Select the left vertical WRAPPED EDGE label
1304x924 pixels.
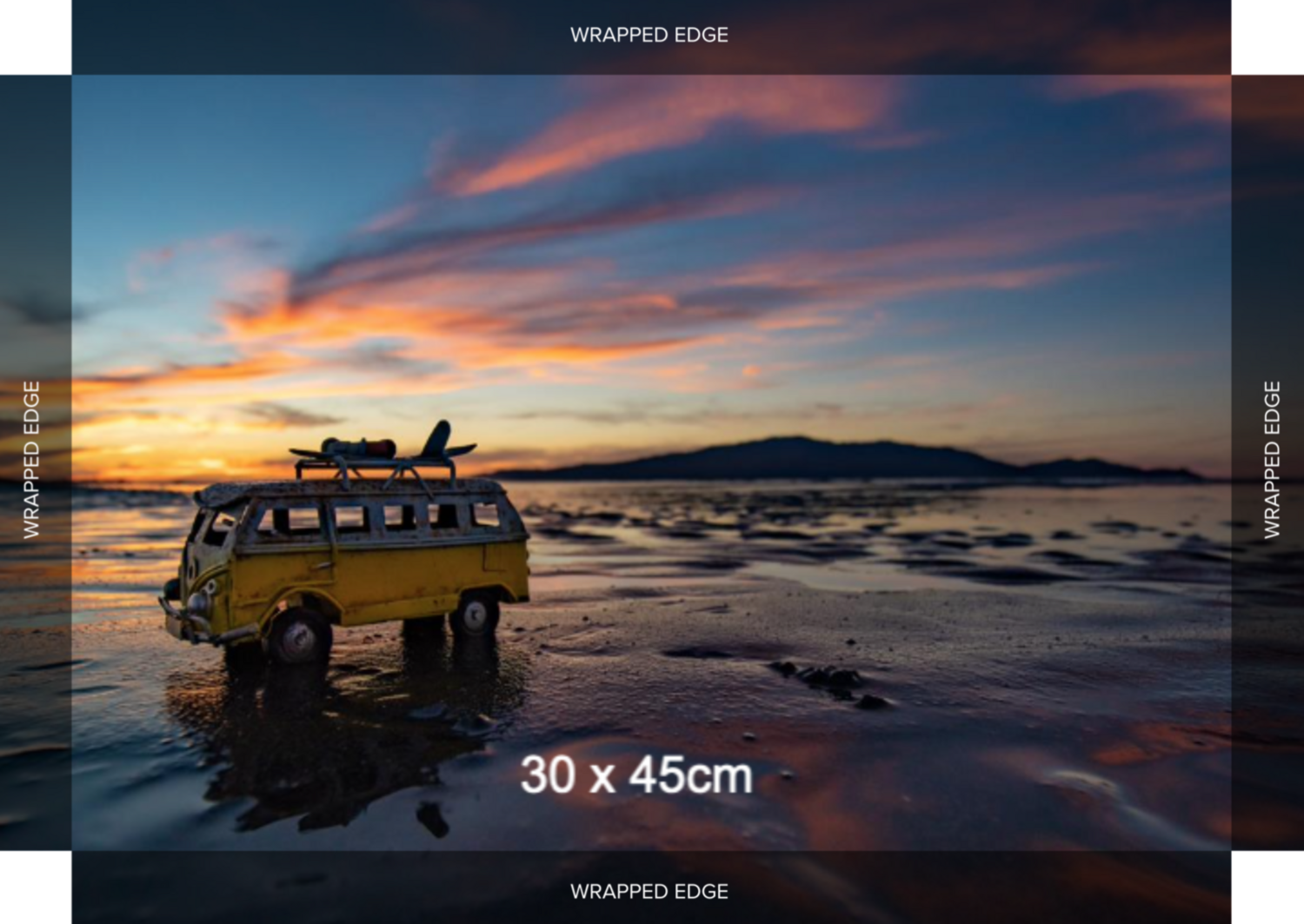[31, 460]
